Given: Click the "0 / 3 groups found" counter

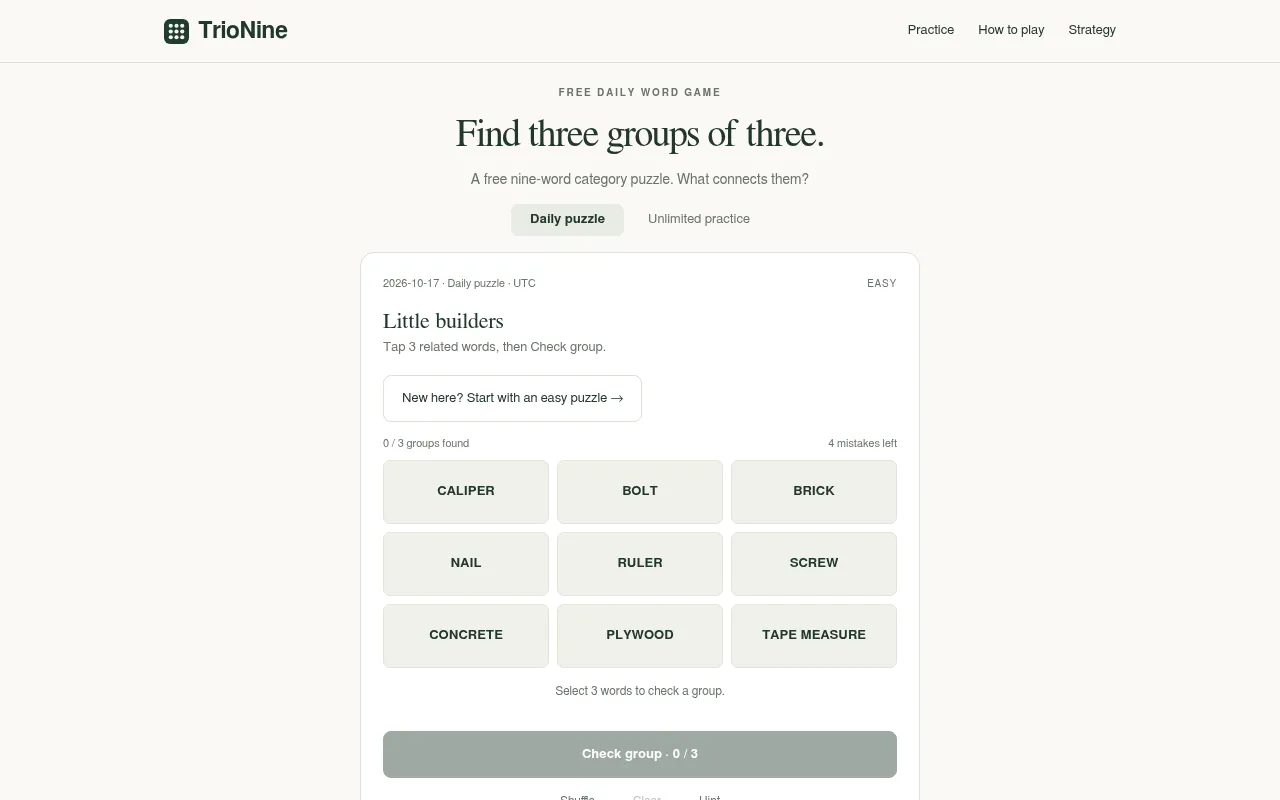Looking at the screenshot, I should [426, 443].
